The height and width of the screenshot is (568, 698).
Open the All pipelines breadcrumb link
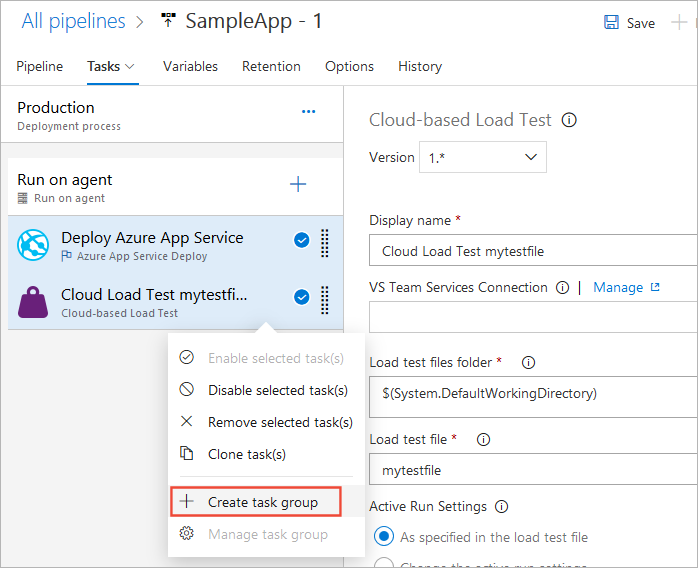73,21
